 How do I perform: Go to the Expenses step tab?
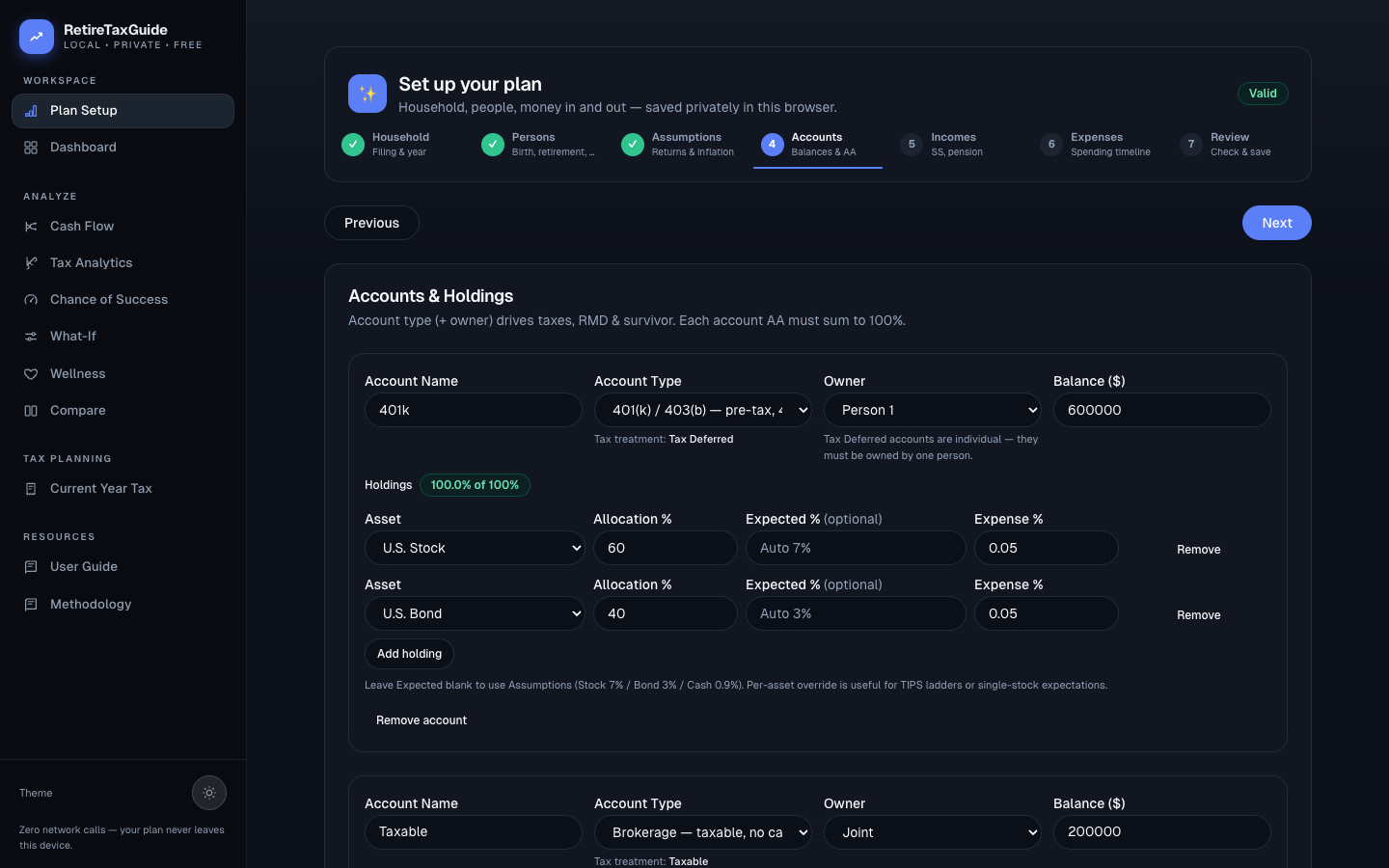[x=1098, y=145]
